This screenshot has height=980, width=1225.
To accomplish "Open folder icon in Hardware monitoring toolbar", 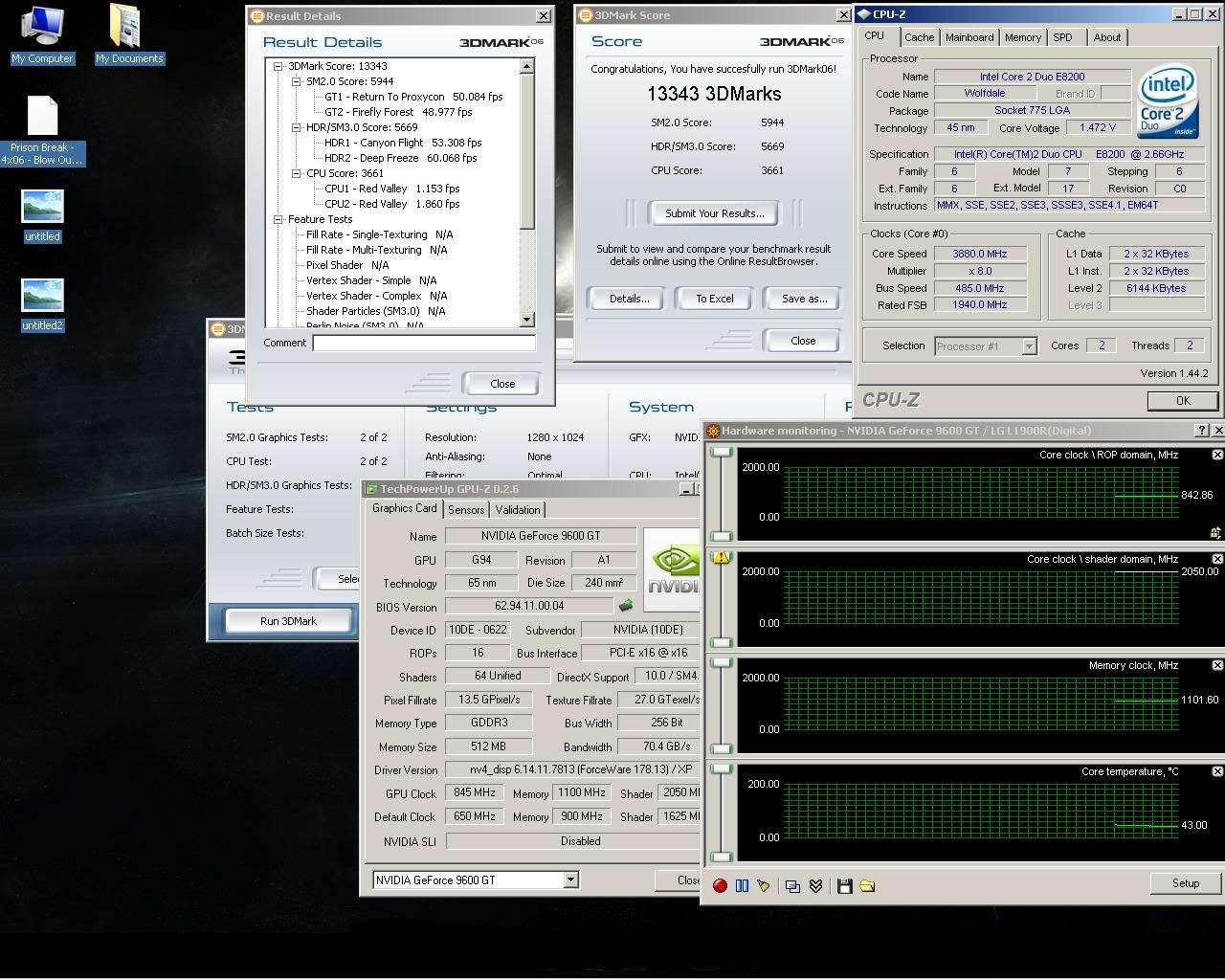I will tap(867, 886).
